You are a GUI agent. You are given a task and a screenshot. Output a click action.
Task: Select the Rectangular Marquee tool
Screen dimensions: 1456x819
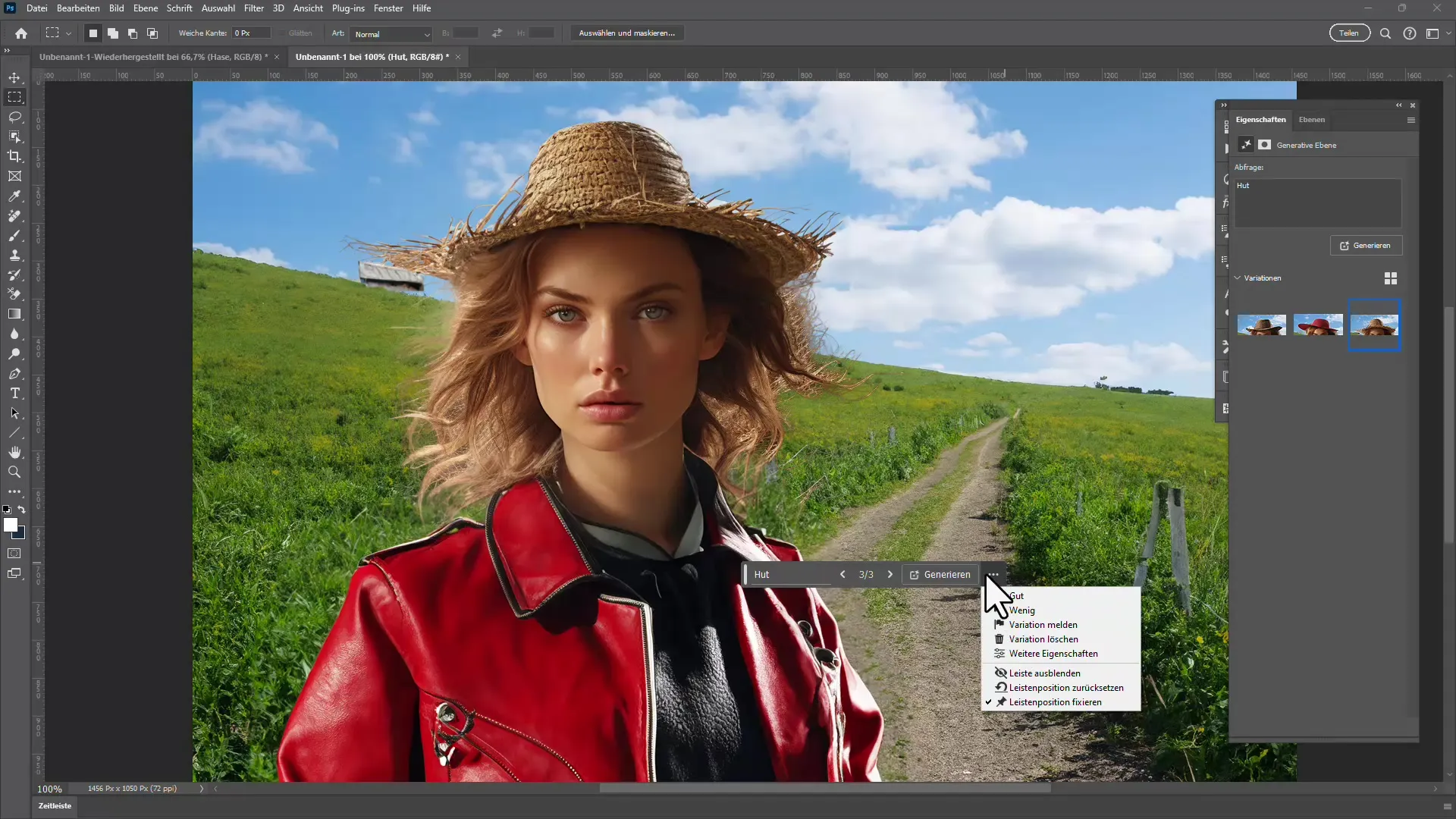[x=14, y=97]
